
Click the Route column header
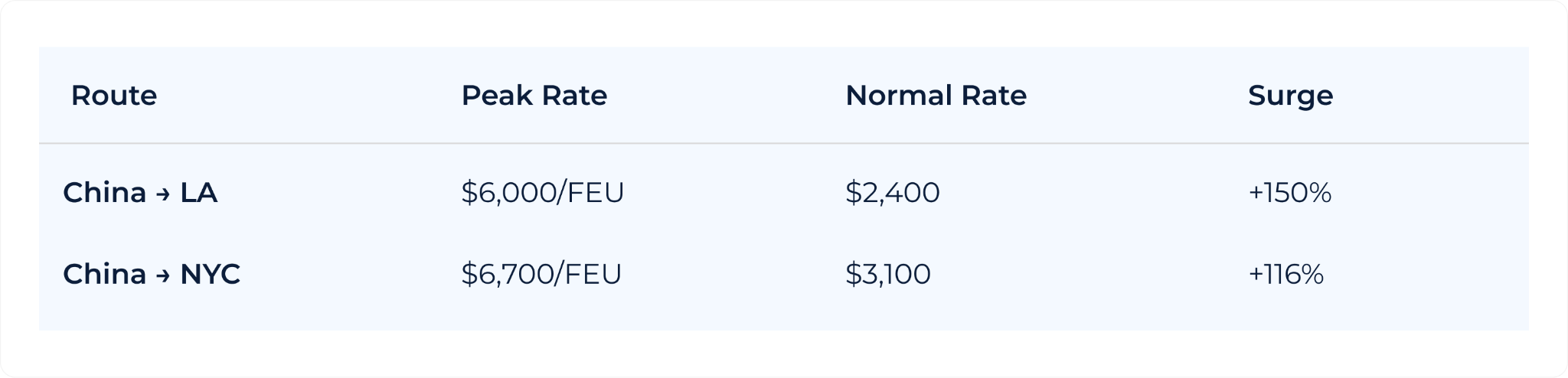(x=114, y=96)
